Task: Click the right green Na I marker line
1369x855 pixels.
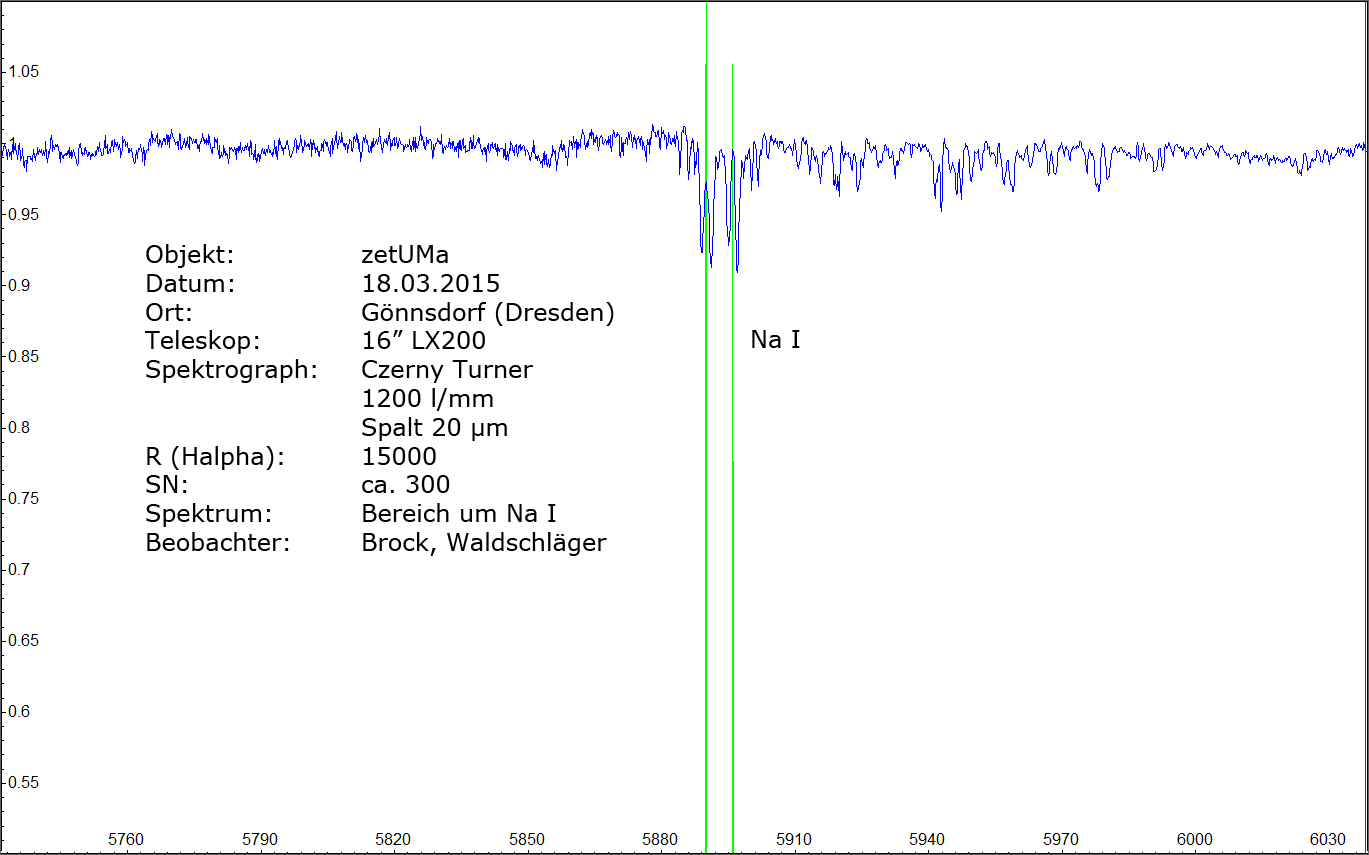Action: click(x=733, y=500)
